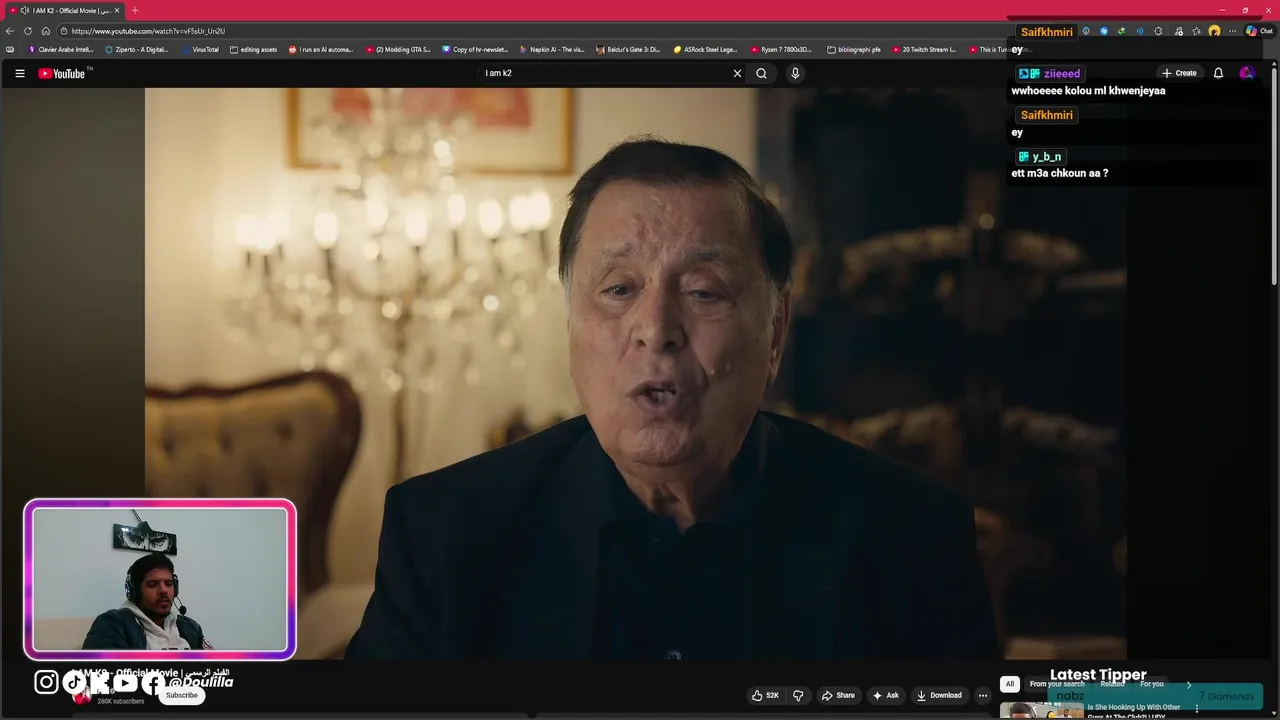Open the browser settings ellipsis menu

(1231, 31)
